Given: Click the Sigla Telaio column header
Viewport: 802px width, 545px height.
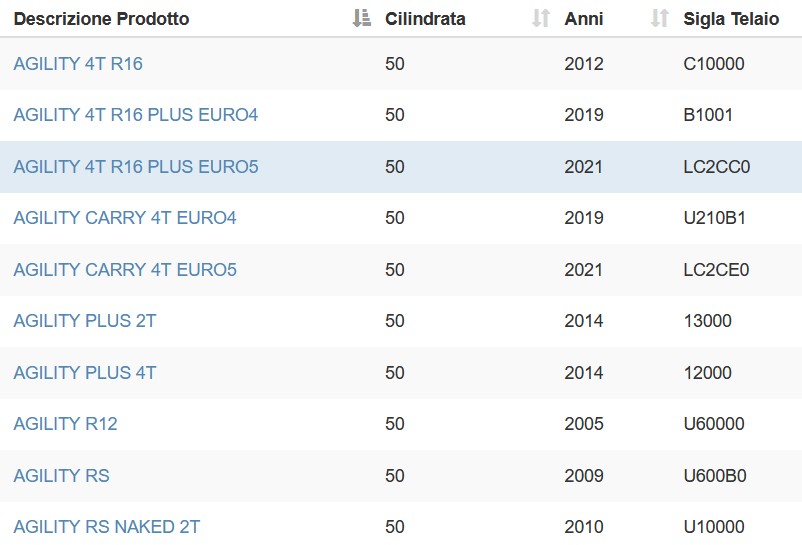Looking at the screenshot, I should pyautogui.click(x=731, y=19).
